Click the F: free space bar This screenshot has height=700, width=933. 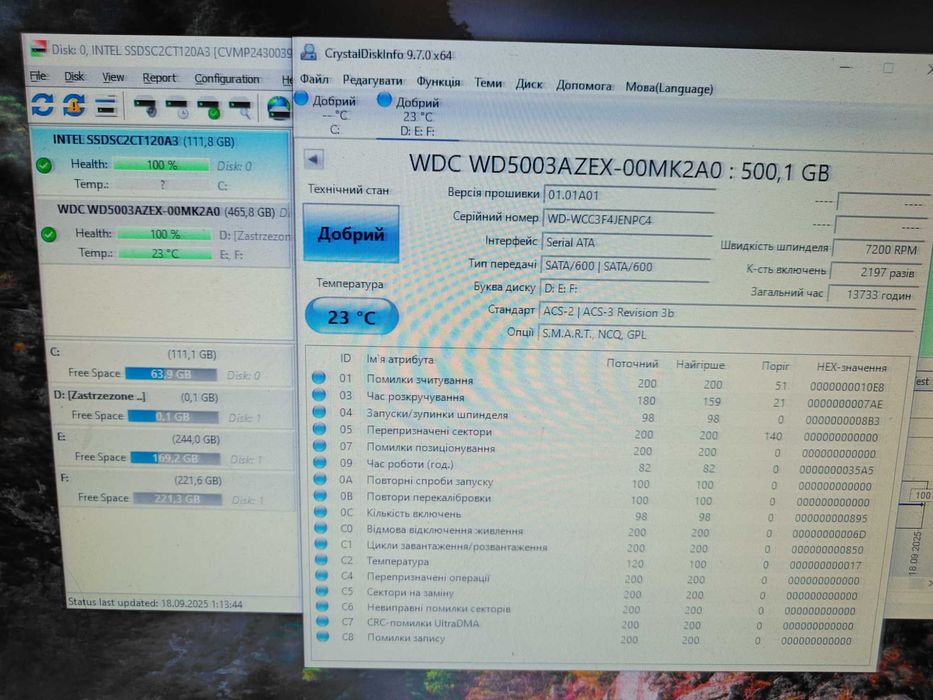178,499
